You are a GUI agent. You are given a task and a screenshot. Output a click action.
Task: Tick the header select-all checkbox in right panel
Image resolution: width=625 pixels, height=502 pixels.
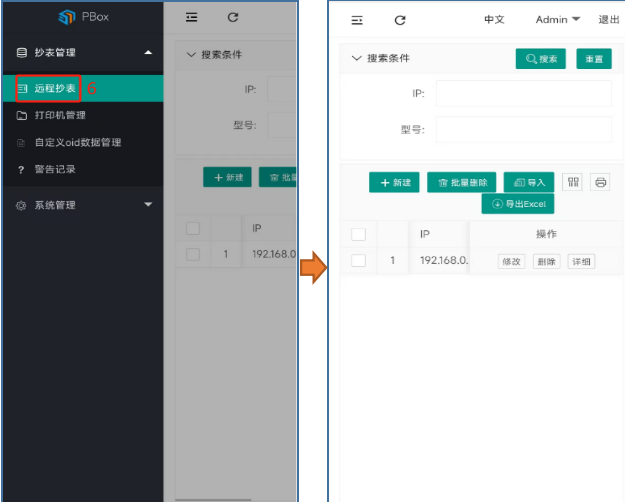(x=358, y=234)
